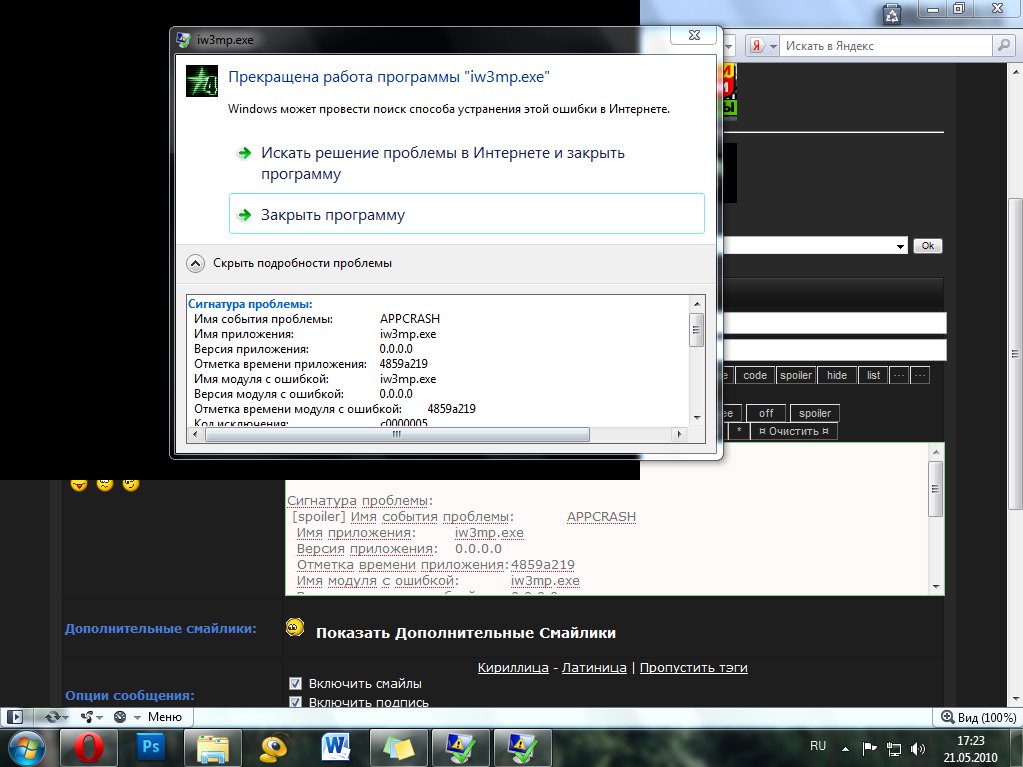This screenshot has height=767, width=1023.
Task: Click the Opera Link sync icon
Action: [x=53, y=717]
